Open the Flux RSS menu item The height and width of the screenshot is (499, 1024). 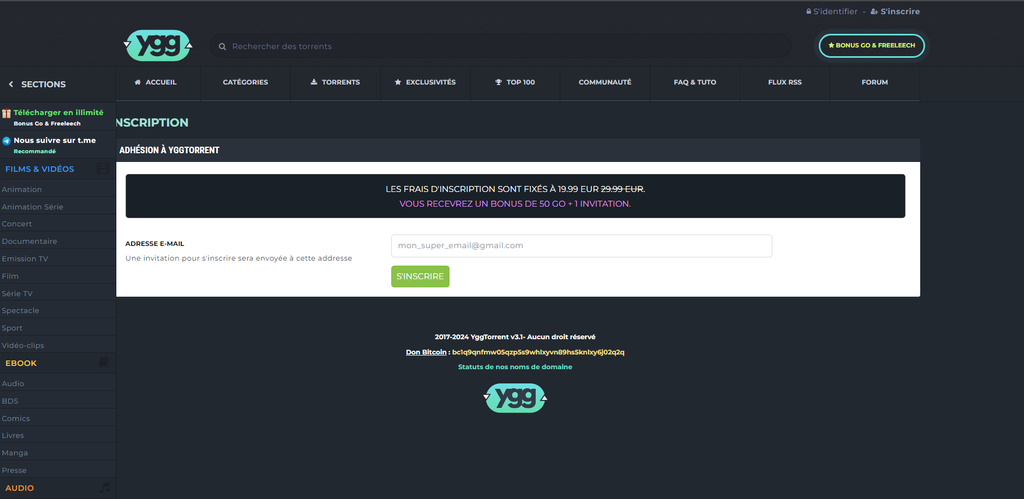785,82
